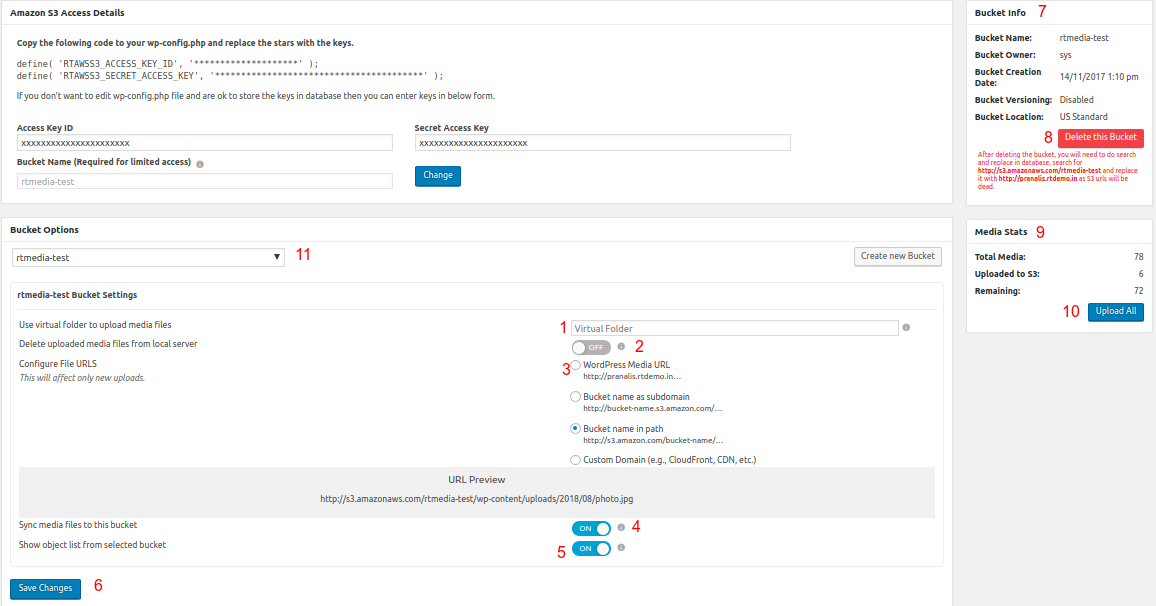Viewport: 1156px width, 606px height.
Task: Click info icon beside Show object list toggle
Action: coord(621,547)
